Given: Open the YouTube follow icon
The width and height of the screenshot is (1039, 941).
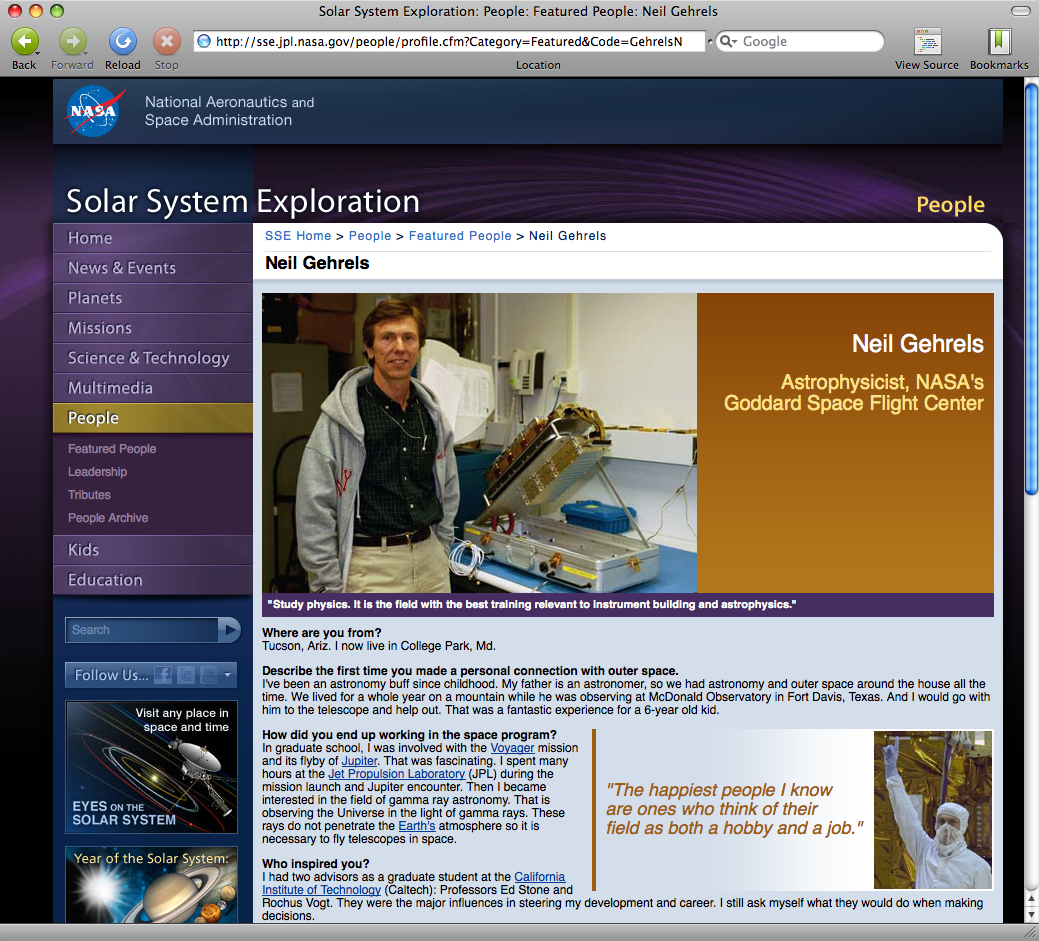Looking at the screenshot, I should [x=209, y=675].
